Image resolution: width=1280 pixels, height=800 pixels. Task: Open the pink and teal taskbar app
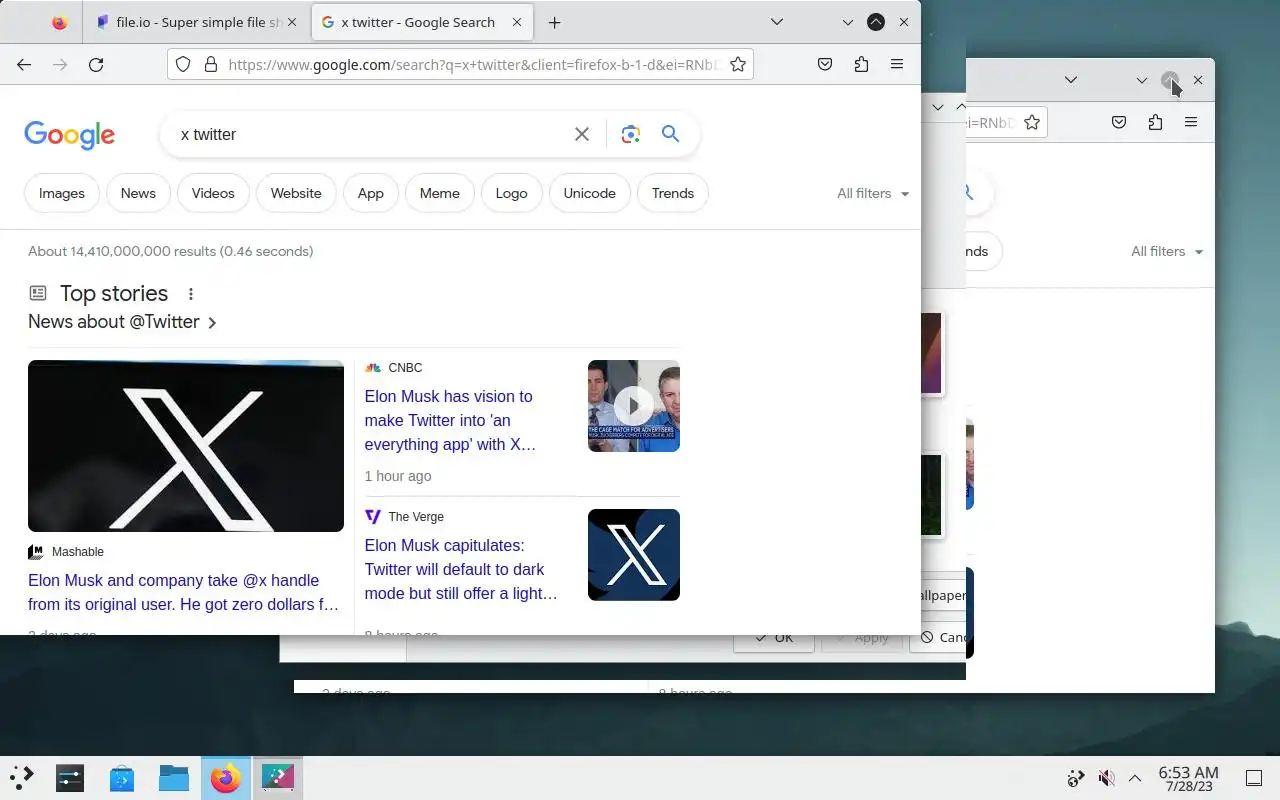(278, 777)
